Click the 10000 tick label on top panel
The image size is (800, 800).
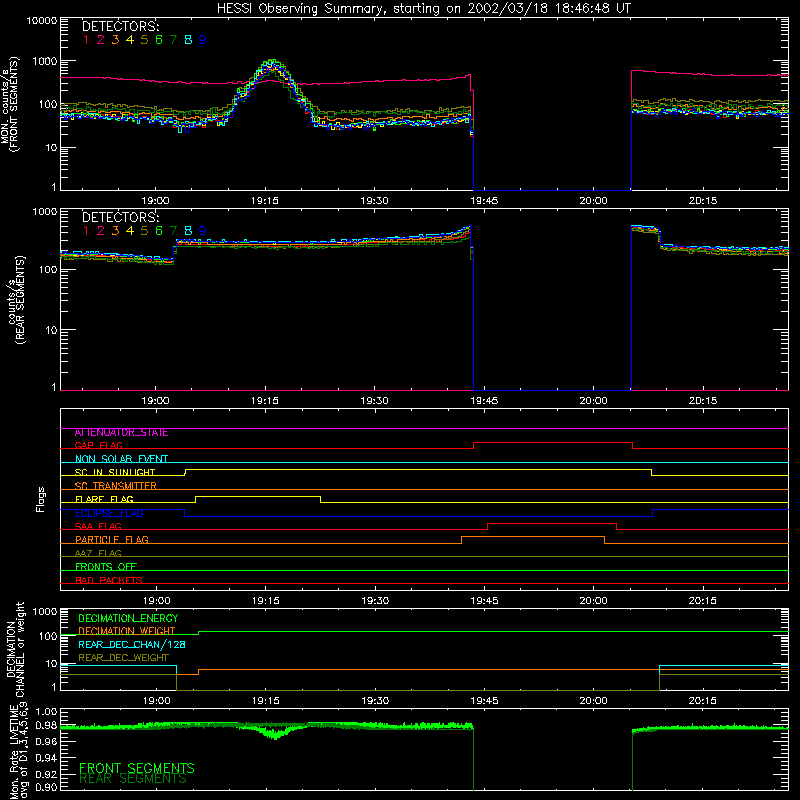tap(41, 21)
